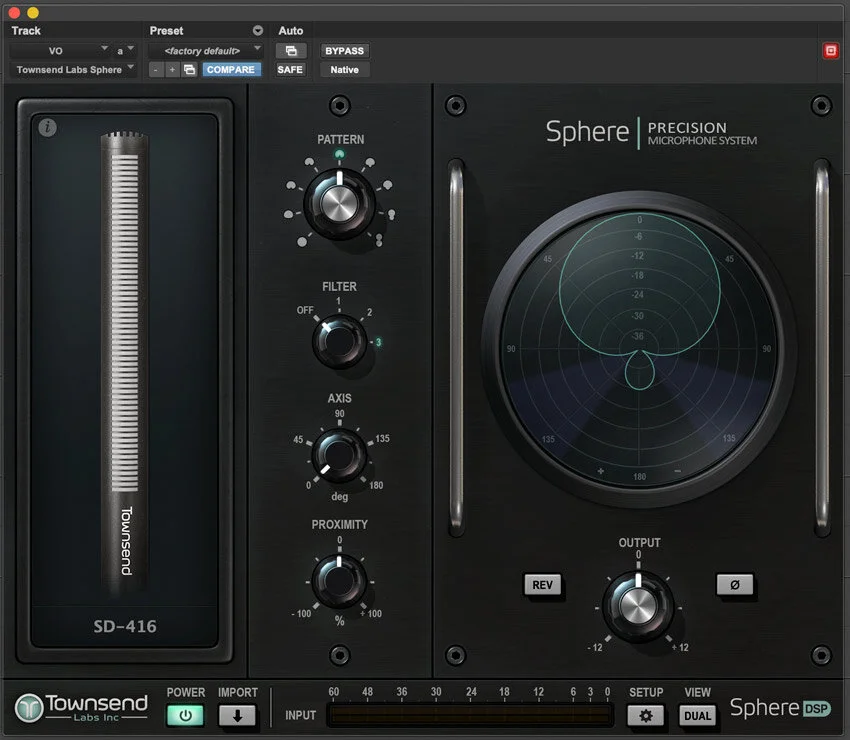Click the SD-416 microphone model name
850x740 pixels.
[x=125, y=627]
